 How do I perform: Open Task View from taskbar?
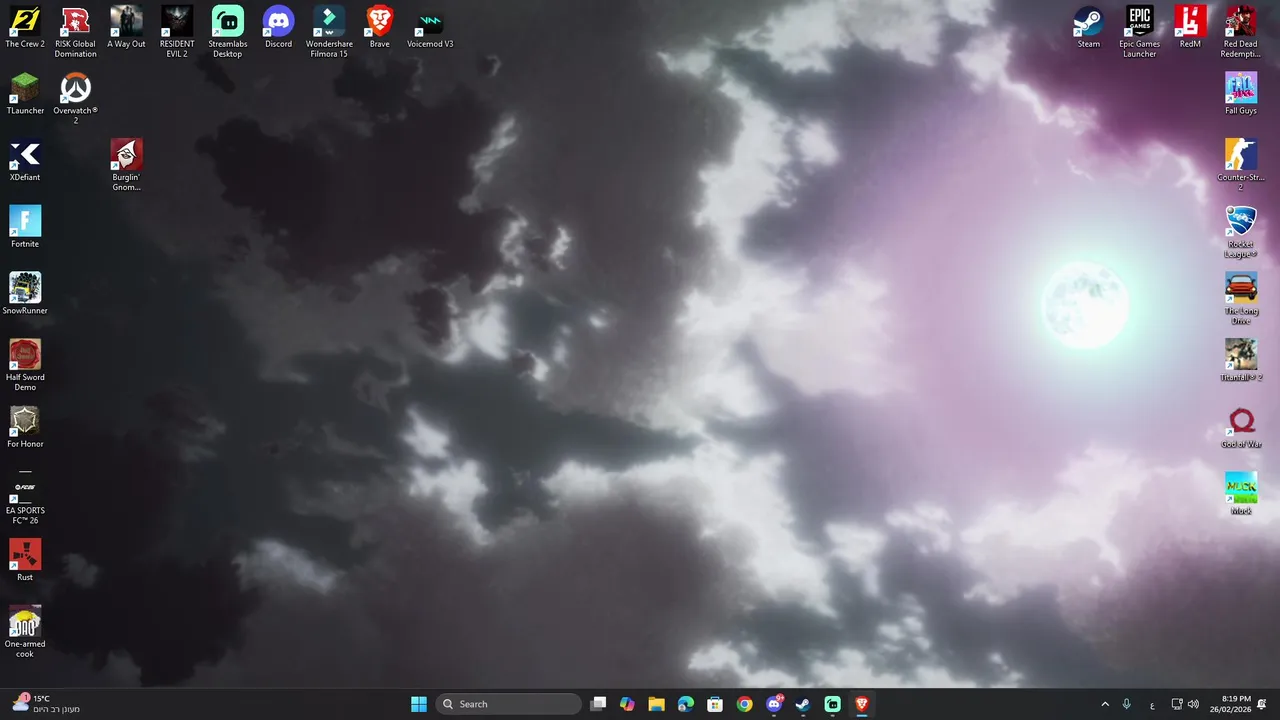598,704
